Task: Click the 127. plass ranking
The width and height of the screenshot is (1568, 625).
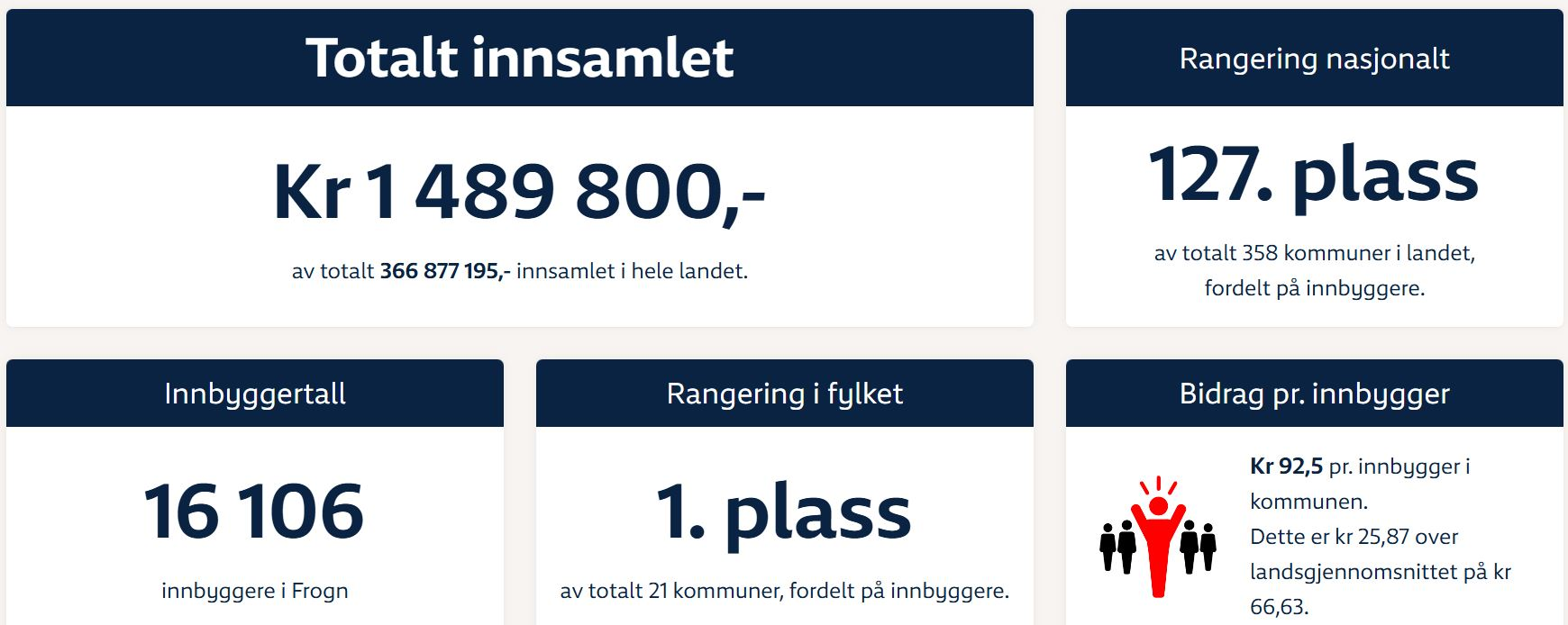Action: [x=1314, y=176]
